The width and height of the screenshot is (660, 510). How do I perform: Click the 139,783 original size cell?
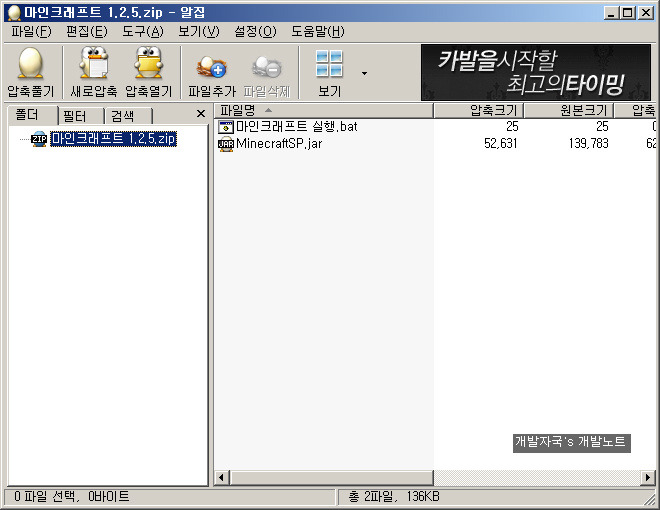(588, 144)
